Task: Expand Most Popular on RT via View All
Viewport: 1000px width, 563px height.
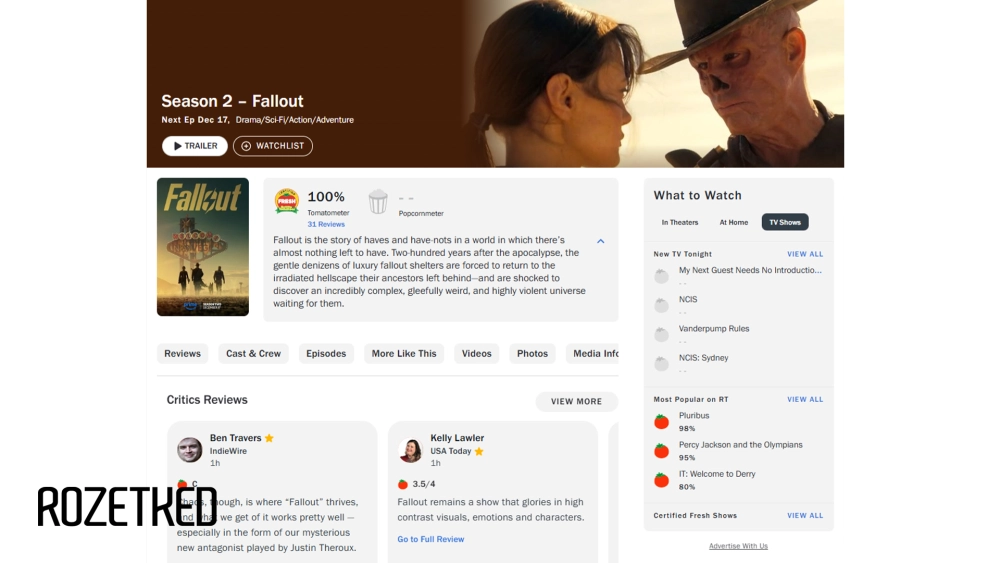Action: (805, 399)
